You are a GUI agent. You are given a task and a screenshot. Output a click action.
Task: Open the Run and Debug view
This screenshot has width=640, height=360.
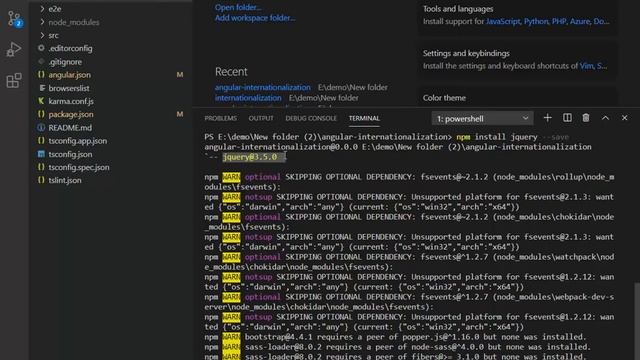(x=13, y=49)
